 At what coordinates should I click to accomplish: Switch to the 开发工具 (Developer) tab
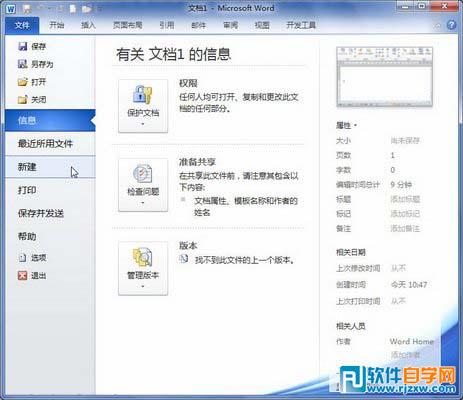click(301, 25)
